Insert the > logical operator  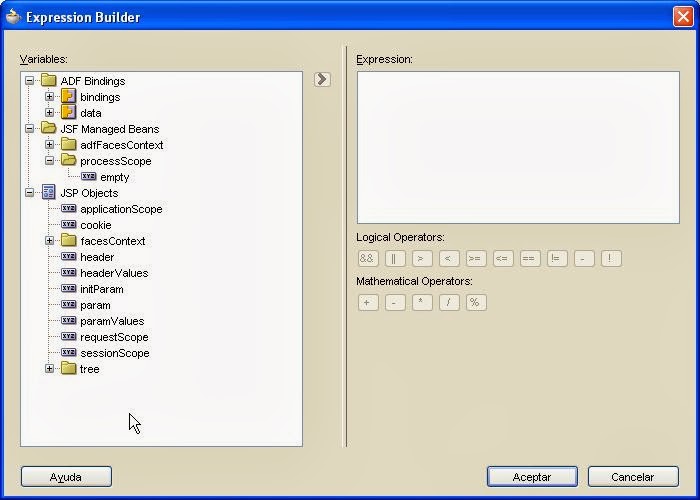(x=422, y=258)
